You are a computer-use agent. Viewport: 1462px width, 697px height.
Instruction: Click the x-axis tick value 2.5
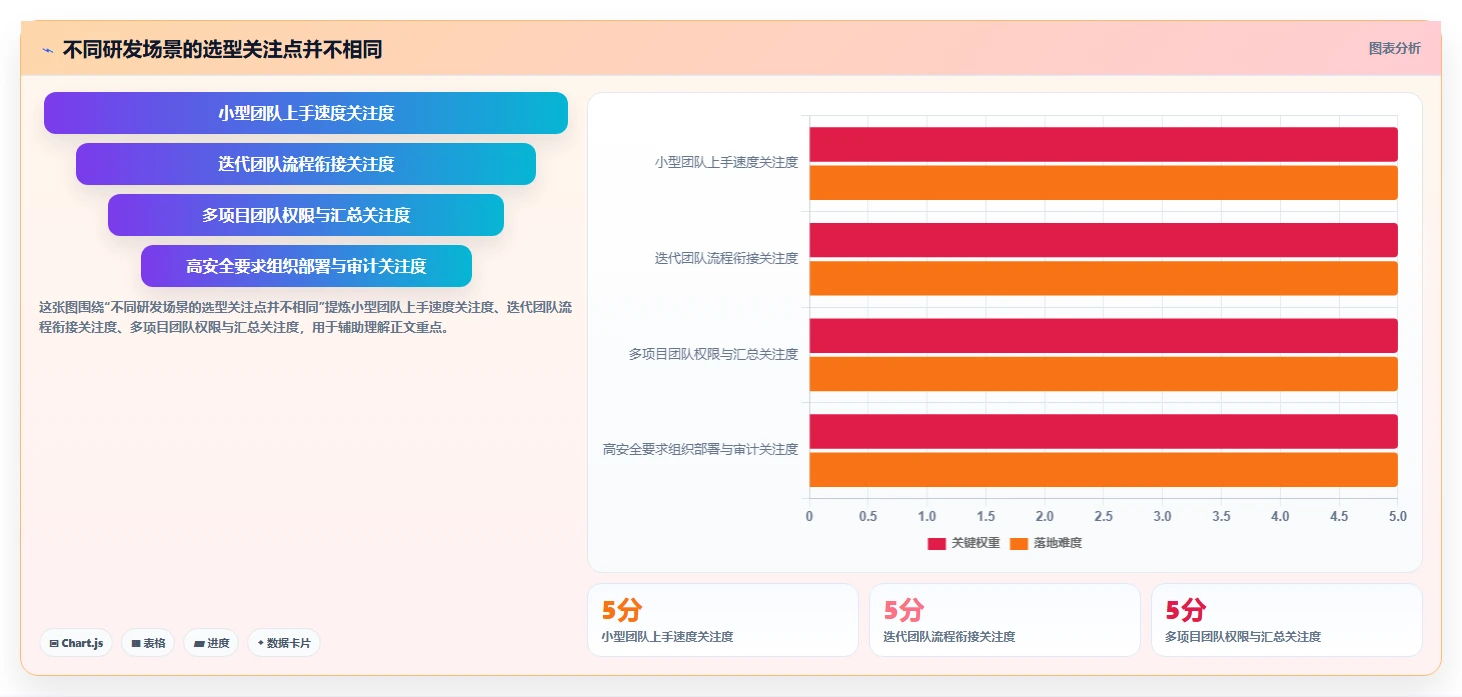coord(1103,516)
